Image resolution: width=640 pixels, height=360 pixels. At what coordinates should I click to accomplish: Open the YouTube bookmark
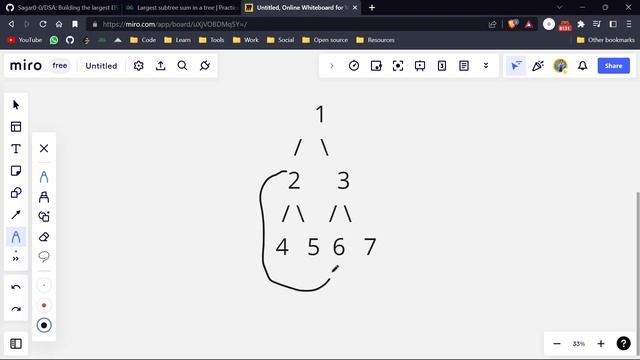(x=25, y=40)
